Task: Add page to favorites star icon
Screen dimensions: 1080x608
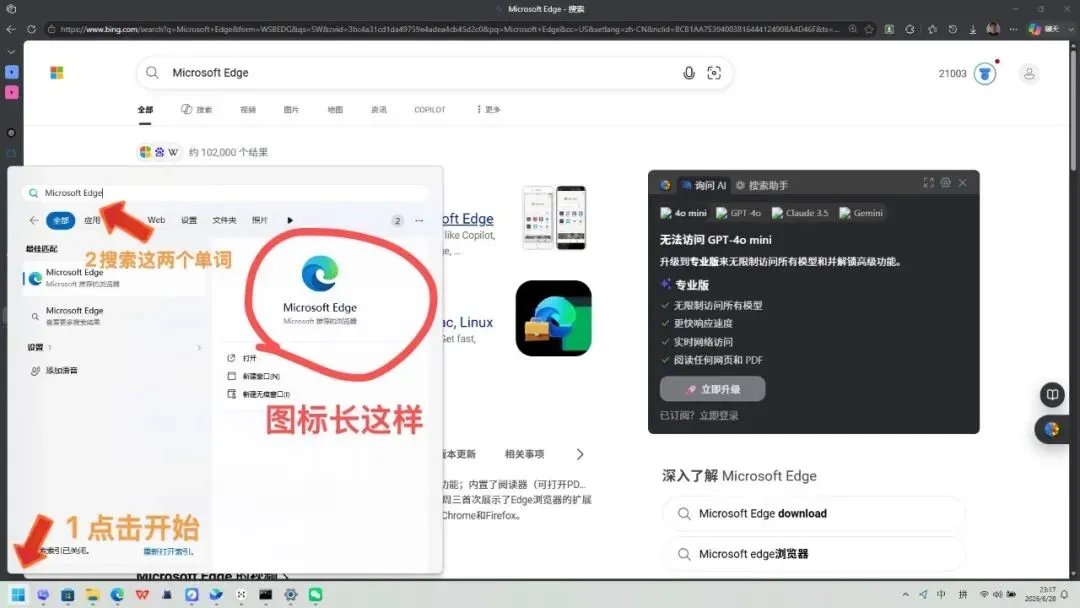Action: (x=869, y=29)
